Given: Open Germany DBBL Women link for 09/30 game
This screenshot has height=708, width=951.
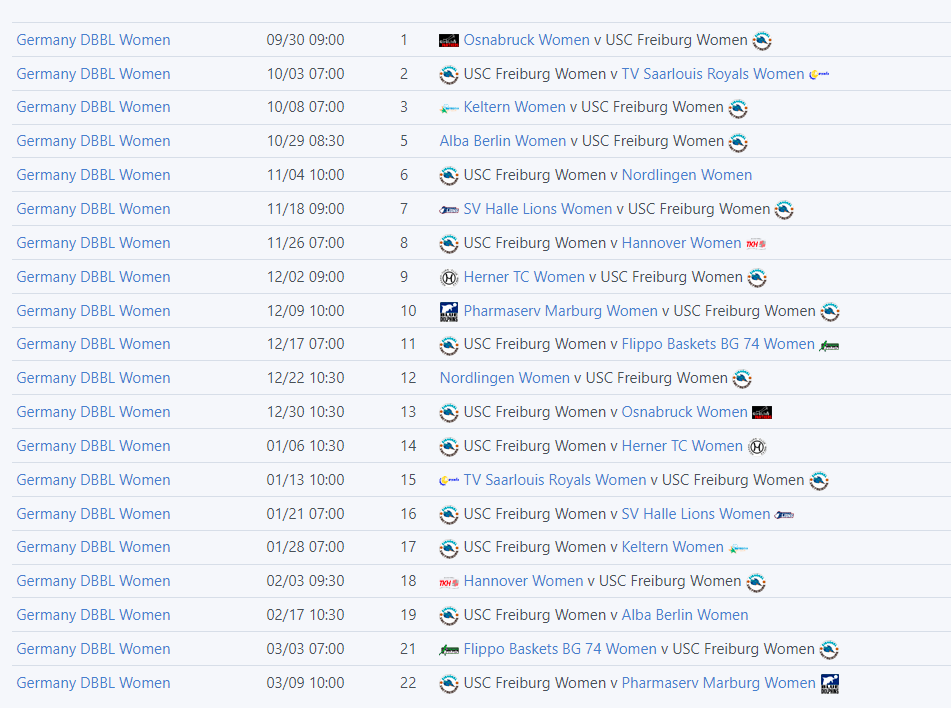Looking at the screenshot, I should click(93, 40).
